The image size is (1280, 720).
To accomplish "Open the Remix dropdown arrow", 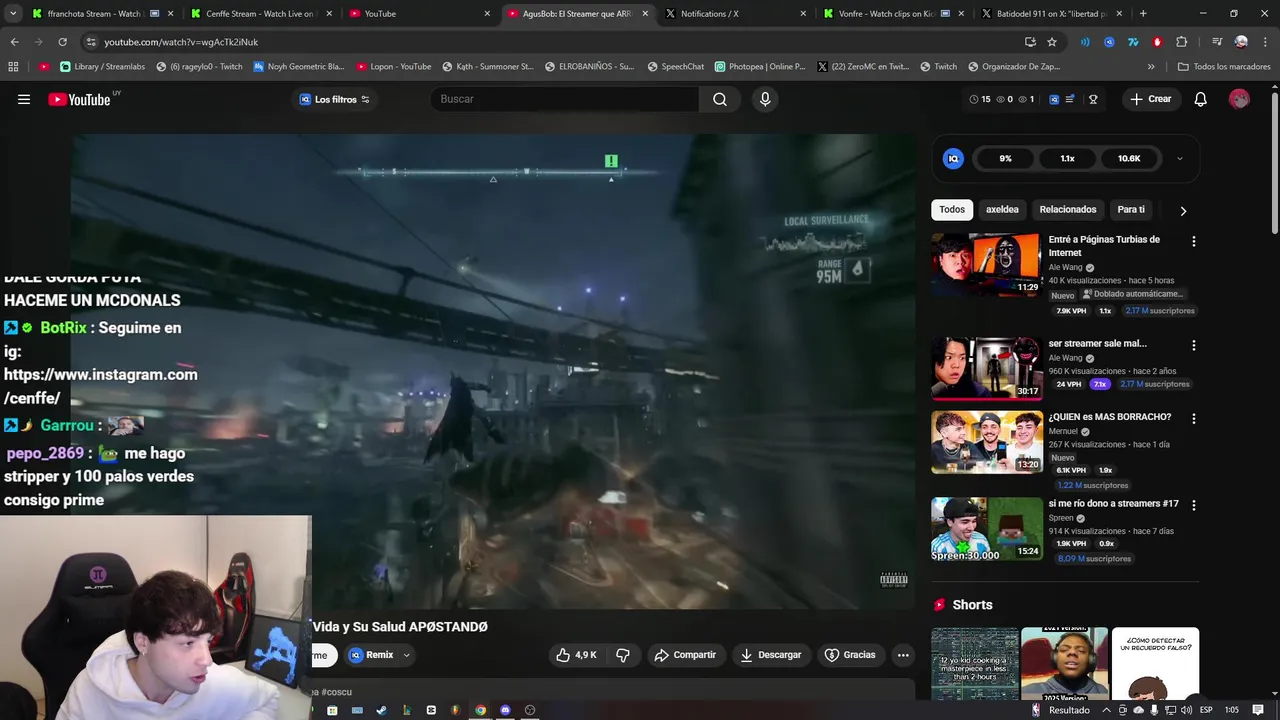I will tap(406, 655).
